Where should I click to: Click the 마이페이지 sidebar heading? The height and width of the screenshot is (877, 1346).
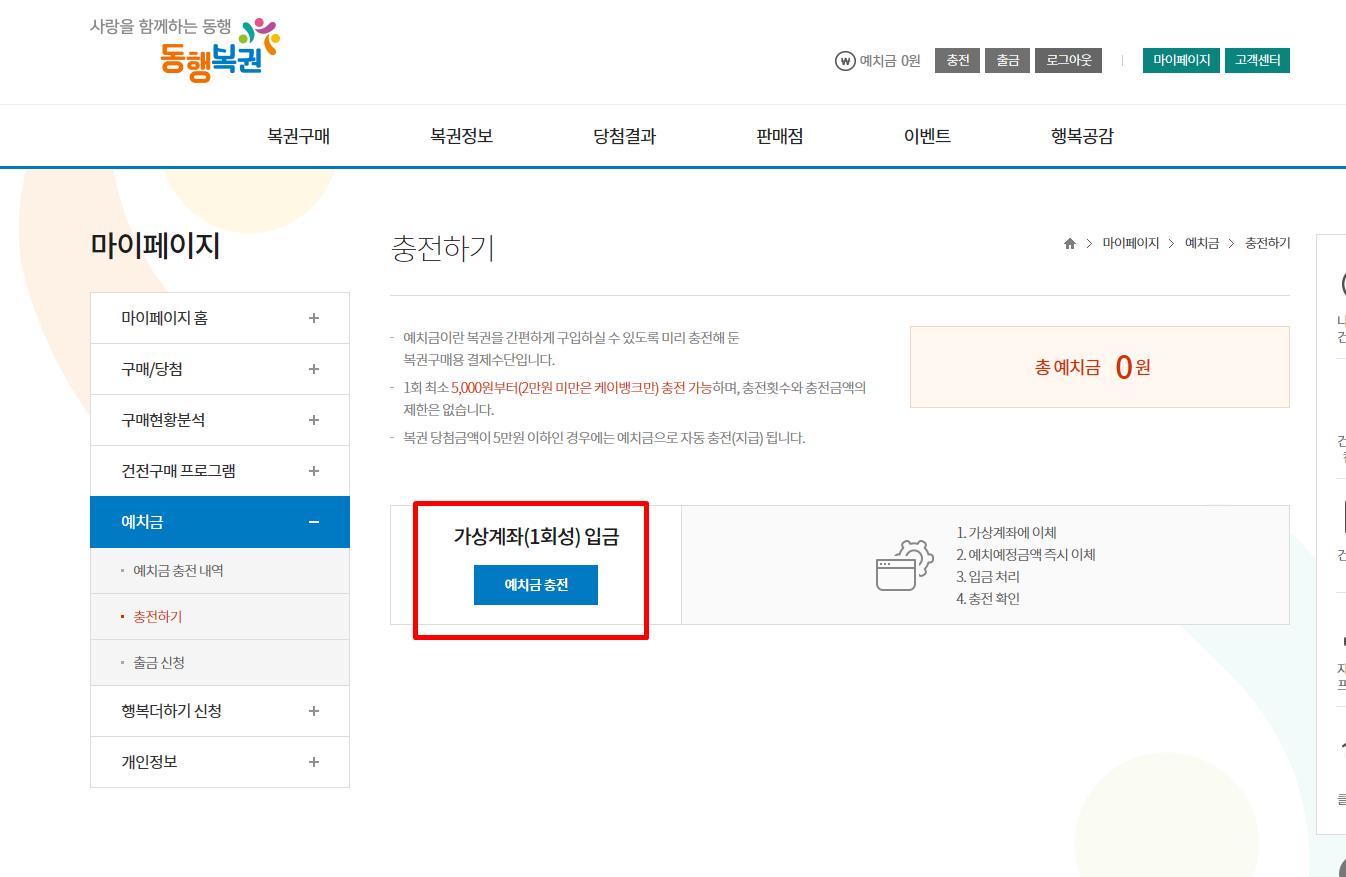pyautogui.click(x=155, y=246)
